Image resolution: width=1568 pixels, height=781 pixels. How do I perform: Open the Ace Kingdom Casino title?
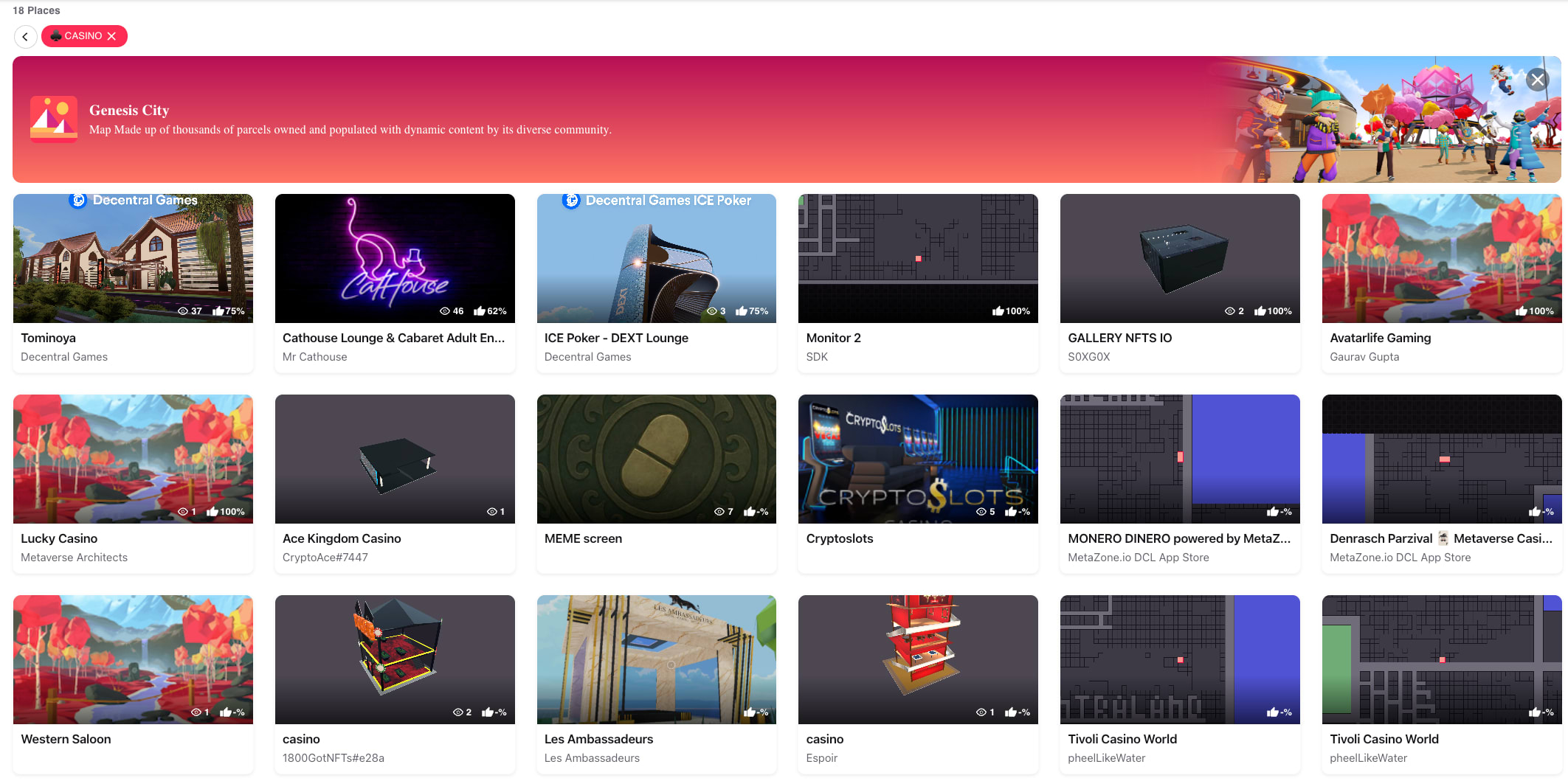click(342, 538)
